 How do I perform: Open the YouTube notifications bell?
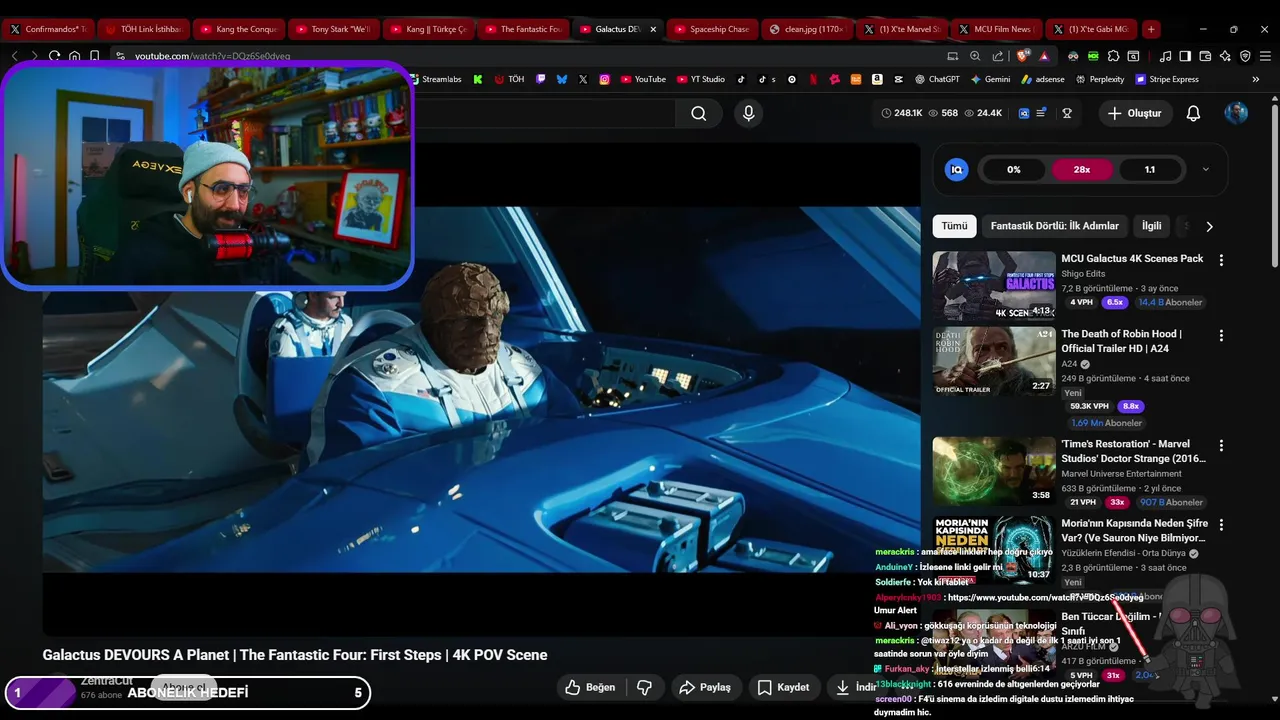[1193, 114]
